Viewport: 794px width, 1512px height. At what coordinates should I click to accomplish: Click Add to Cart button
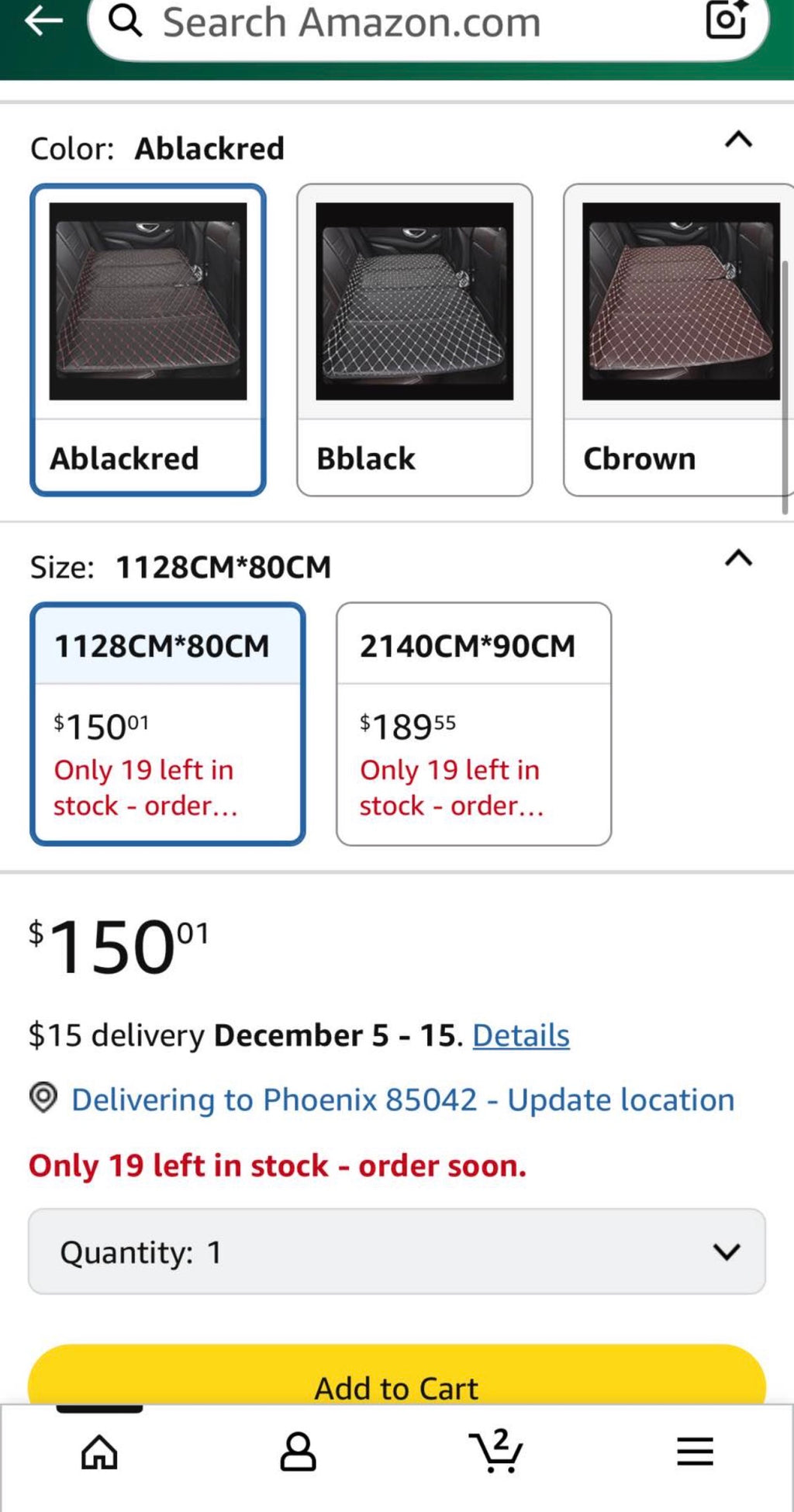coord(397,1376)
